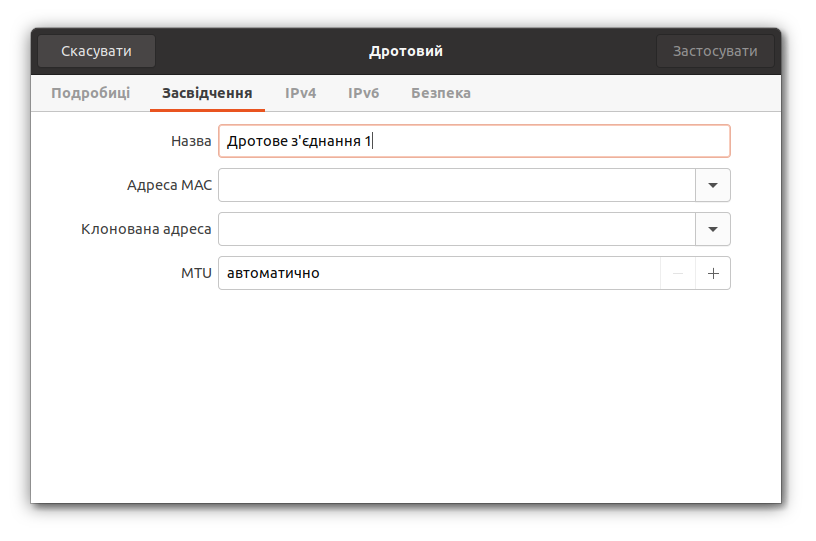Expand the Адреса MAC dropdown arrow
This screenshot has width=816, height=541.
point(713,185)
